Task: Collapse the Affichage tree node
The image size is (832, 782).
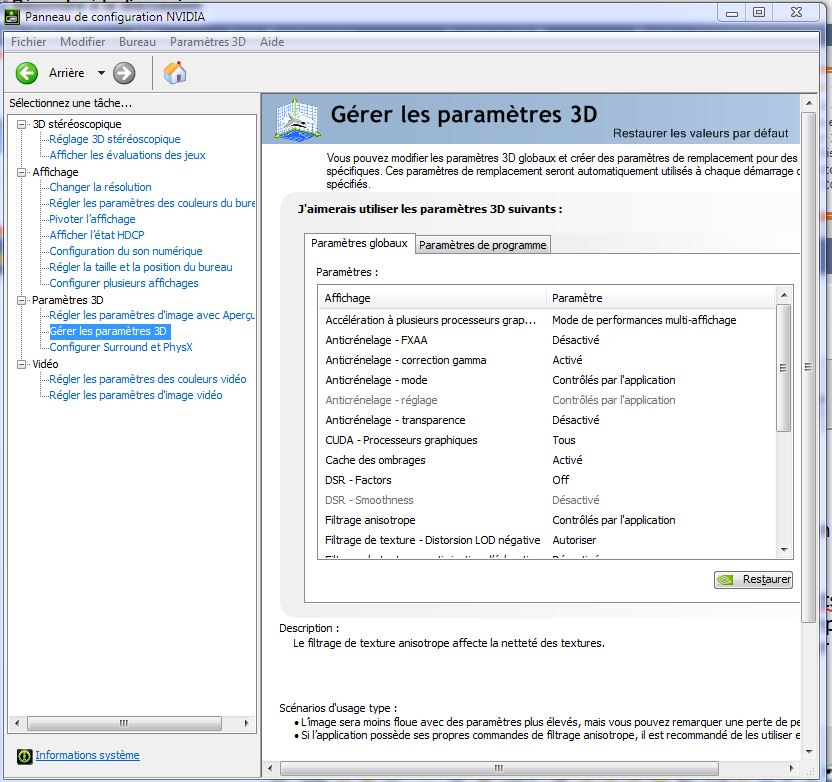Action: click(22, 172)
